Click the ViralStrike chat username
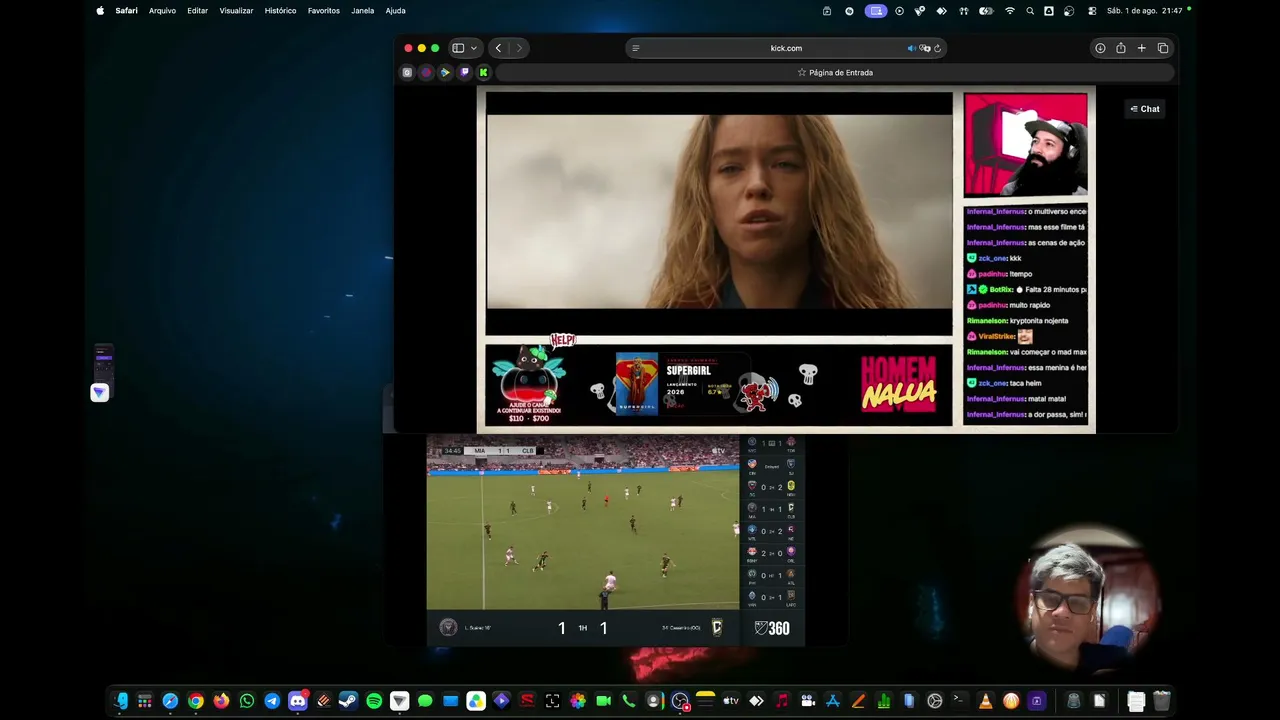1280x720 pixels. pos(996,337)
